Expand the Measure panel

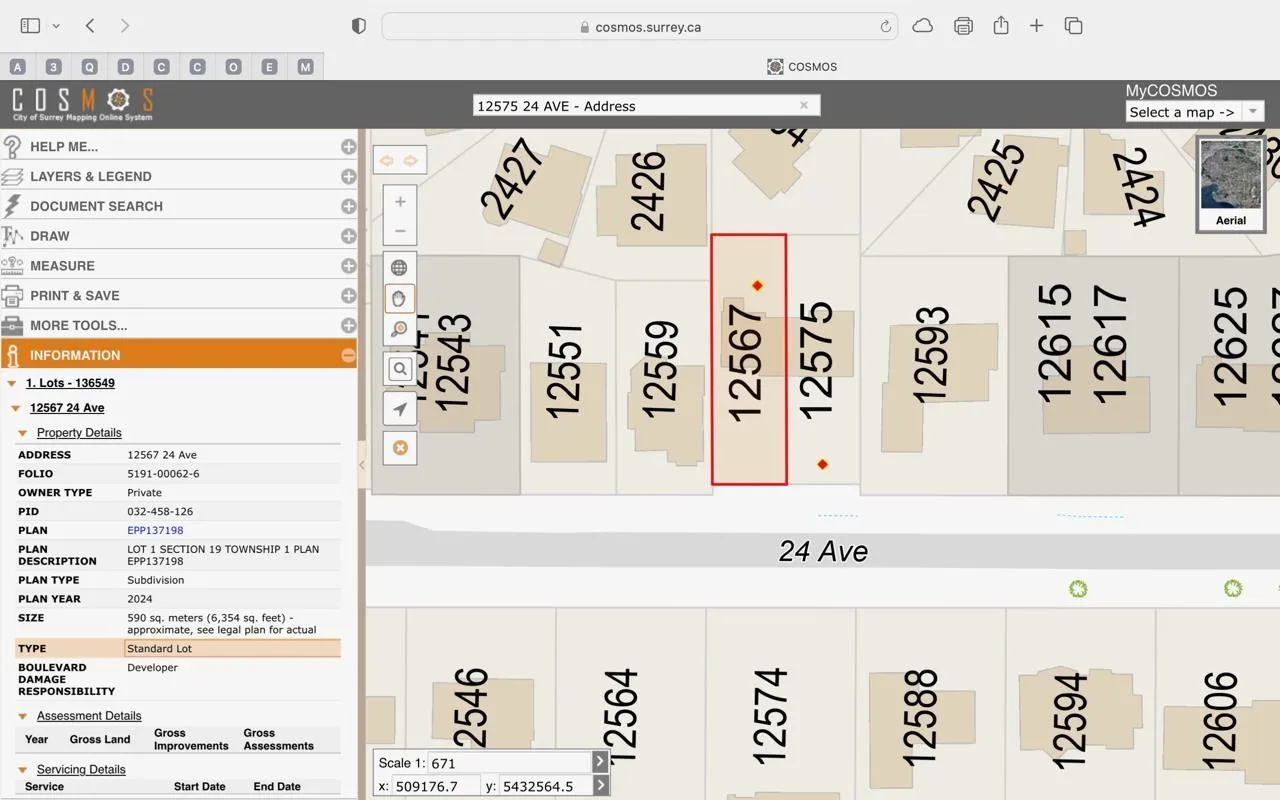click(x=348, y=266)
